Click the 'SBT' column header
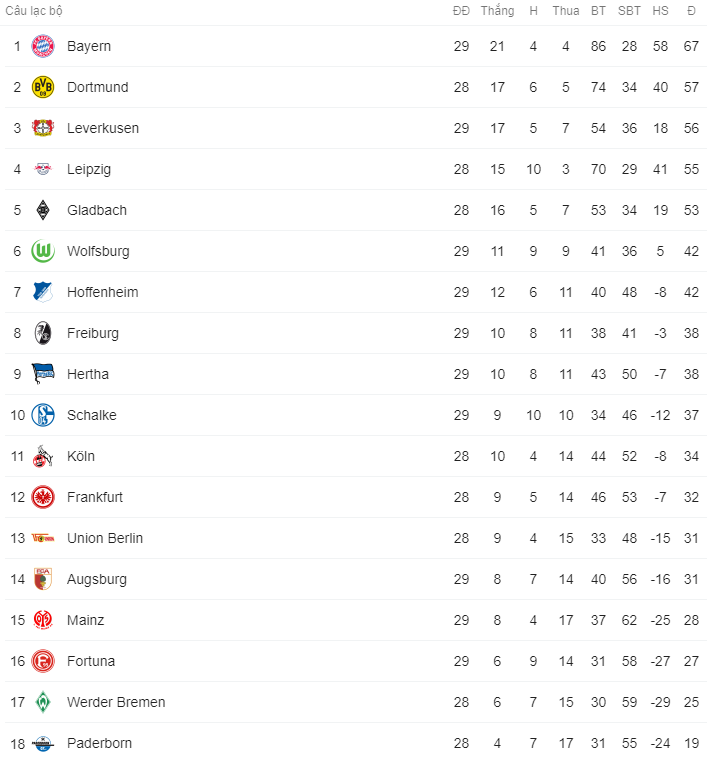The height and width of the screenshot is (762, 714). pos(629,11)
